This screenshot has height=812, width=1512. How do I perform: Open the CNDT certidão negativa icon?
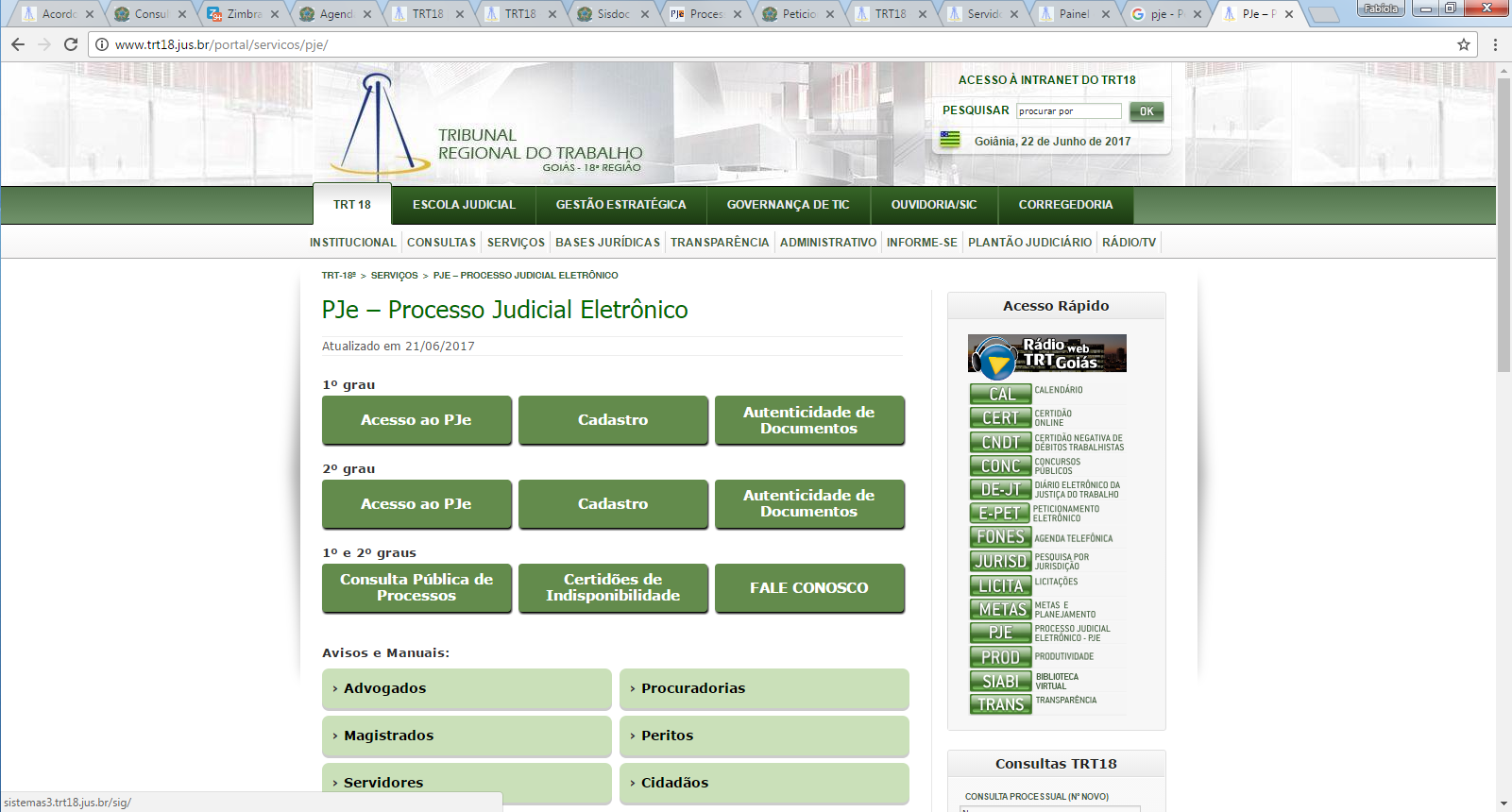1000,442
